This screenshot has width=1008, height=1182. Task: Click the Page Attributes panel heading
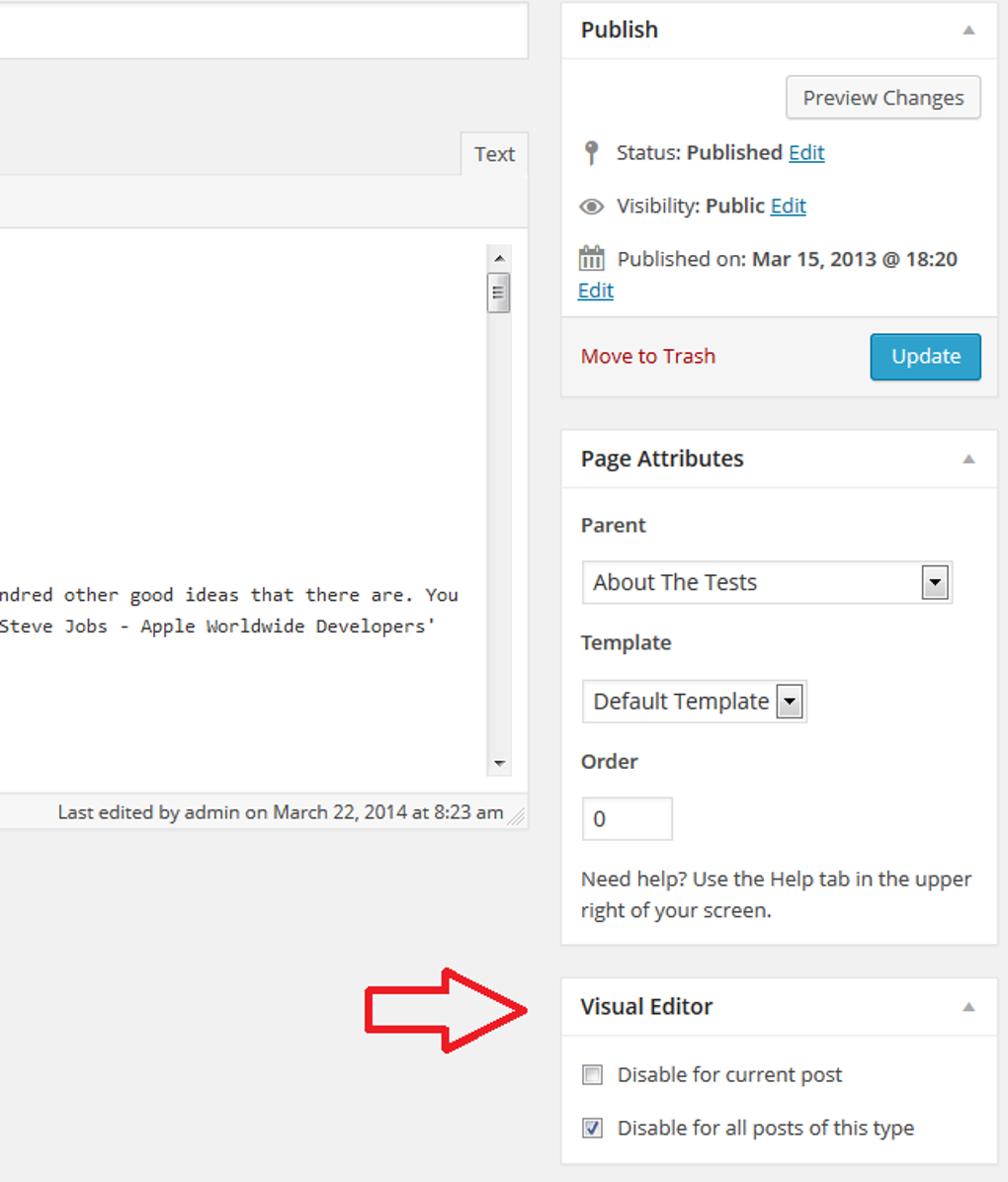point(662,460)
